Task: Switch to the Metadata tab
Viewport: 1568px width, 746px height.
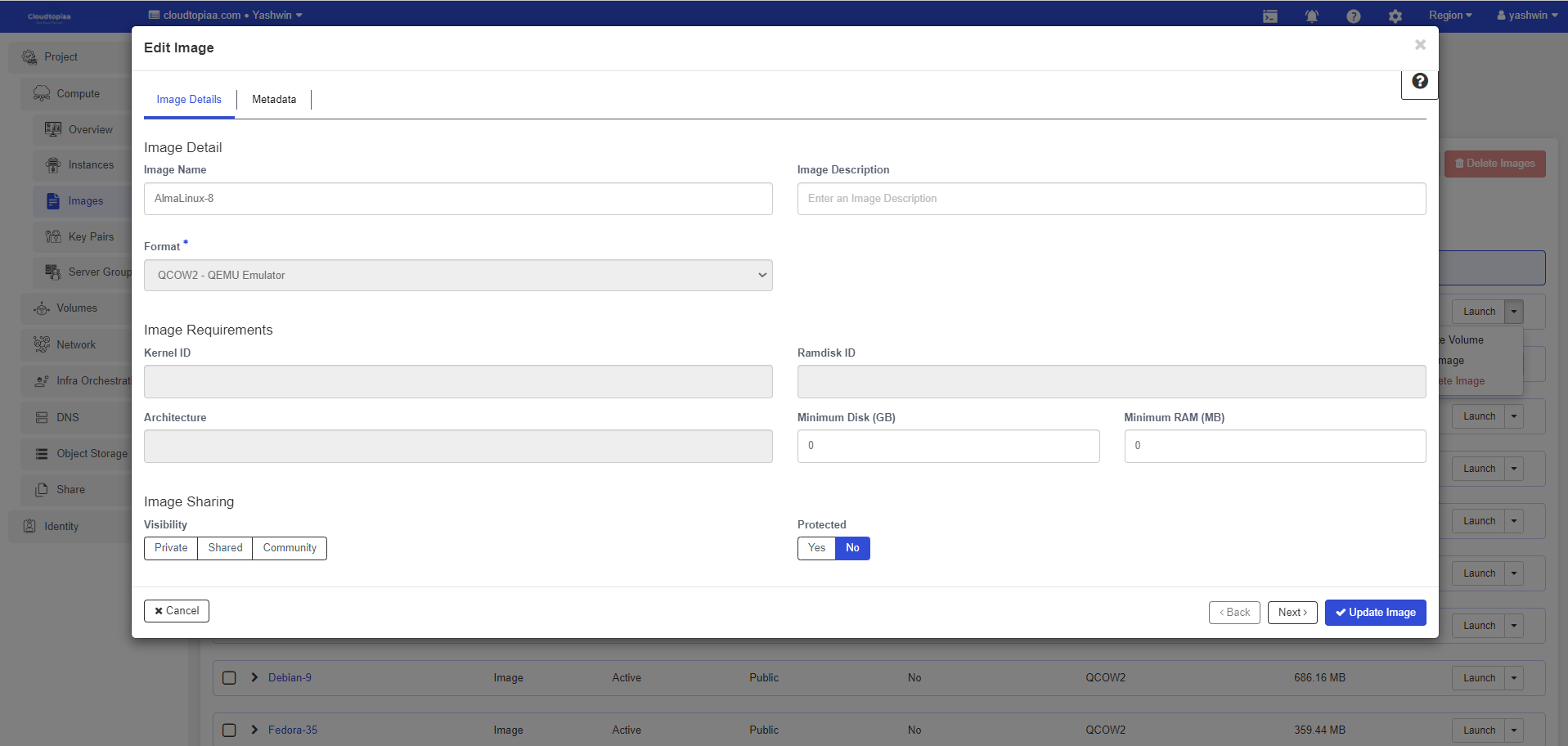Action: coord(274,100)
